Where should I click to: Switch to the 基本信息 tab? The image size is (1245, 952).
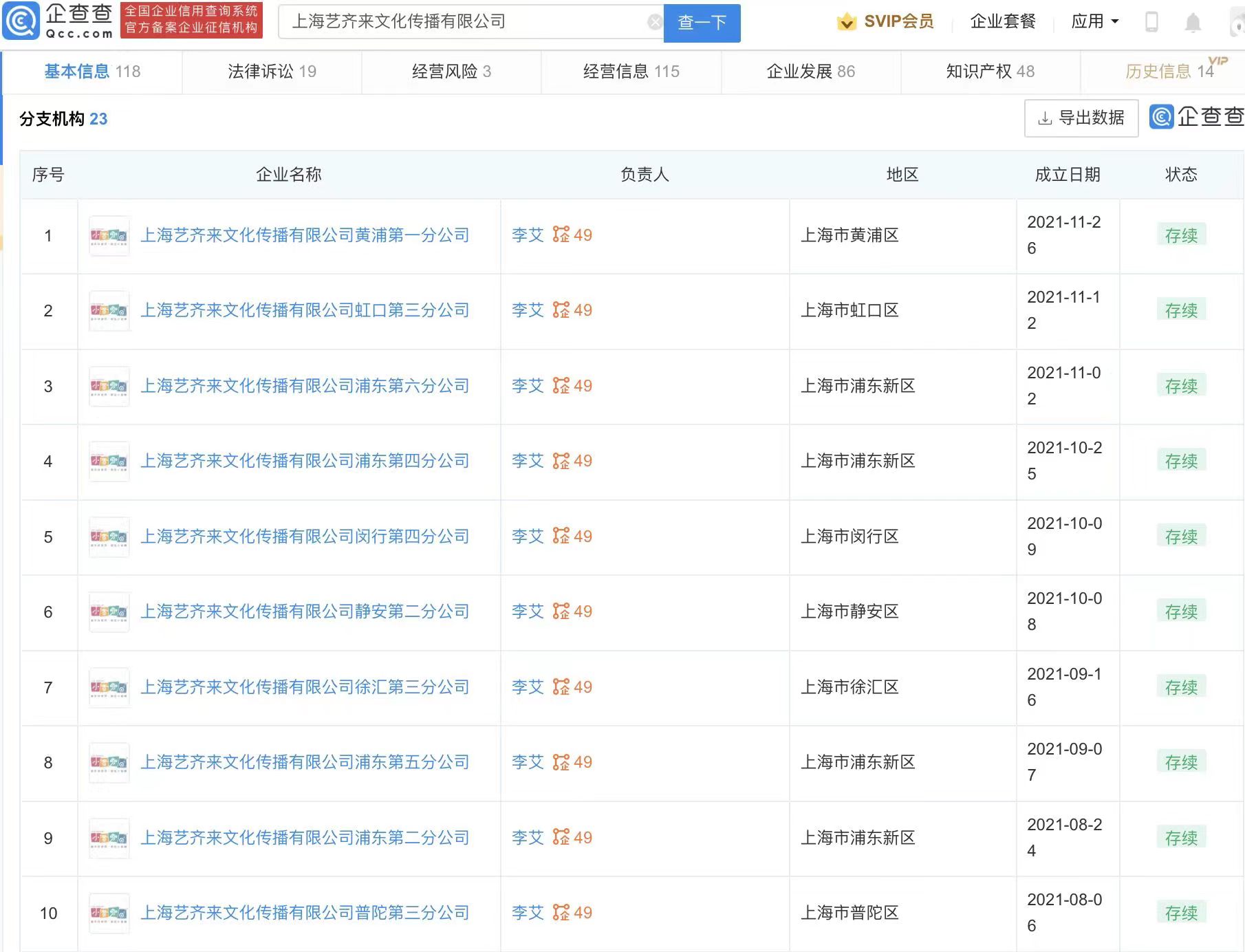click(92, 72)
